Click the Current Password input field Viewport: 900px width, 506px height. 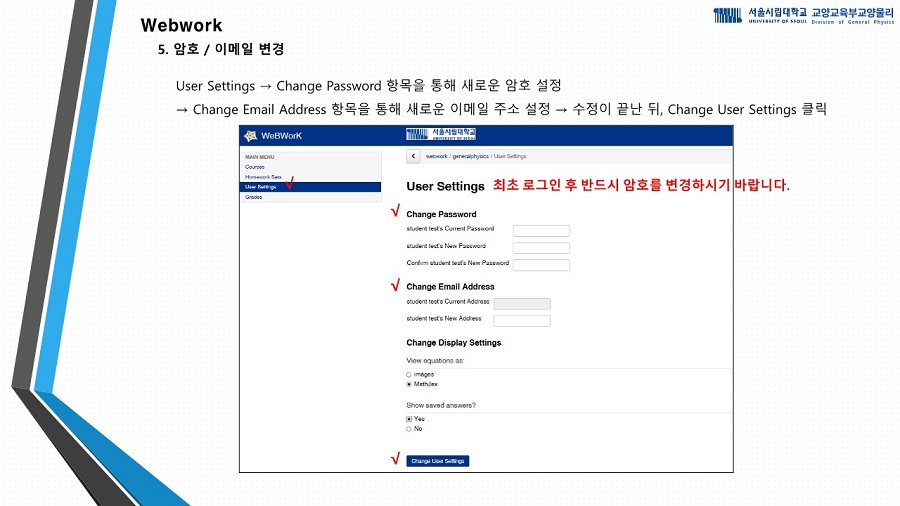tap(541, 231)
